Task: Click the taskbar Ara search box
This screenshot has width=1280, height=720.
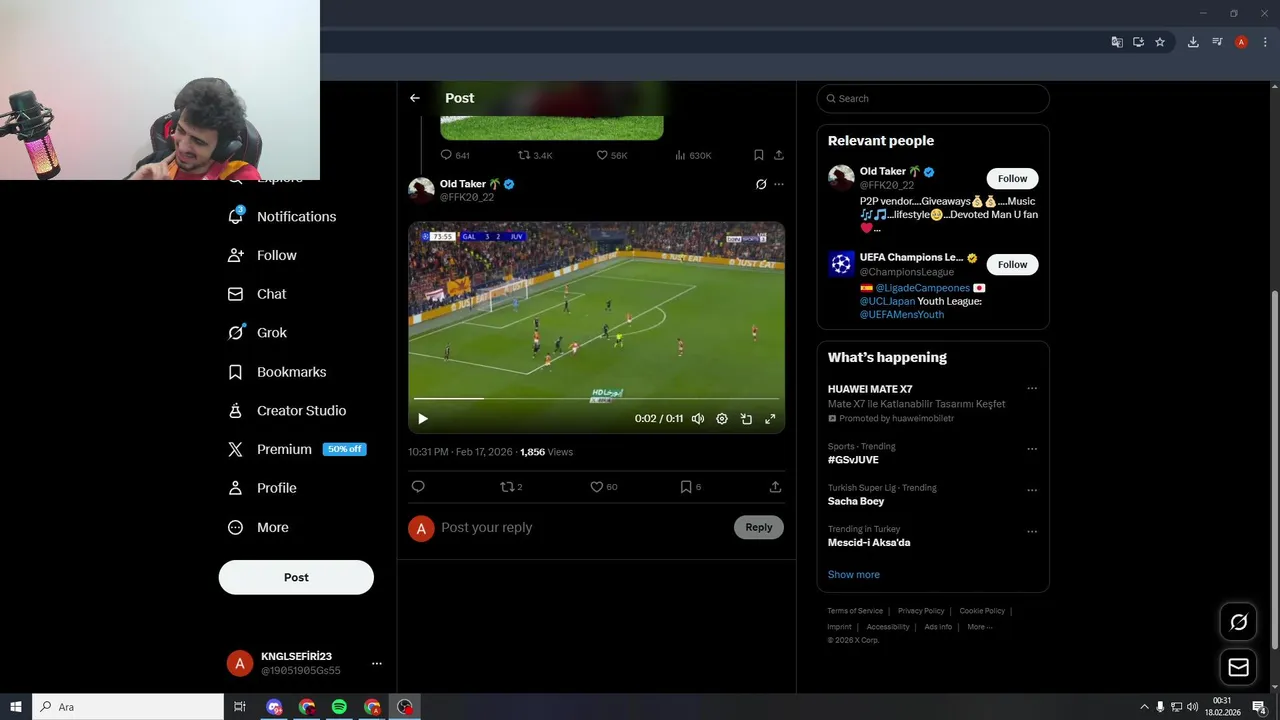Action: [128, 707]
